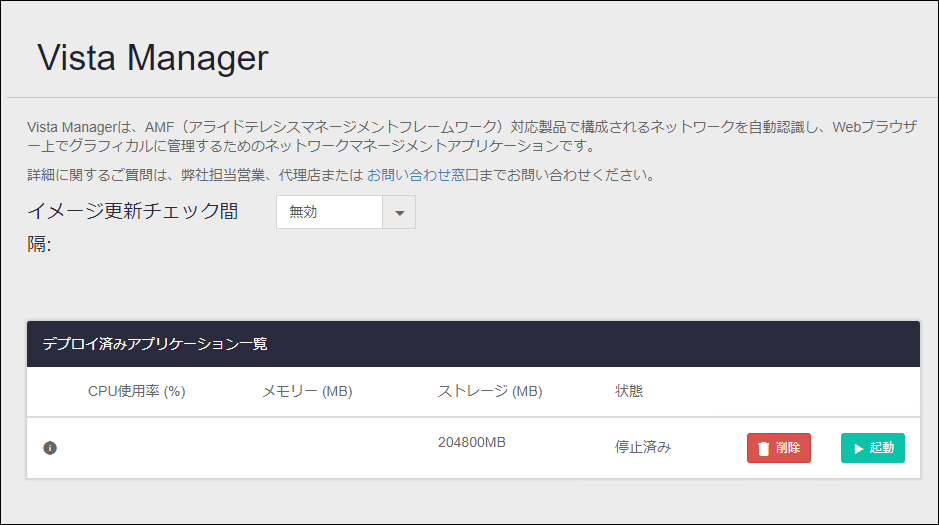Click the 停止済み status text
Image resolution: width=939 pixels, height=525 pixels.
tap(643, 447)
